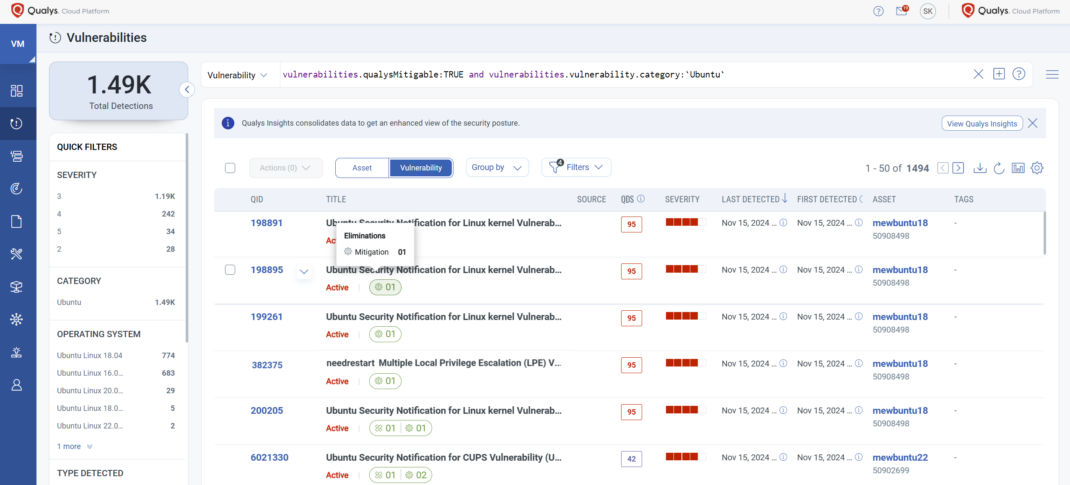
Task: Select the Vulnerability view tab
Action: tap(421, 168)
